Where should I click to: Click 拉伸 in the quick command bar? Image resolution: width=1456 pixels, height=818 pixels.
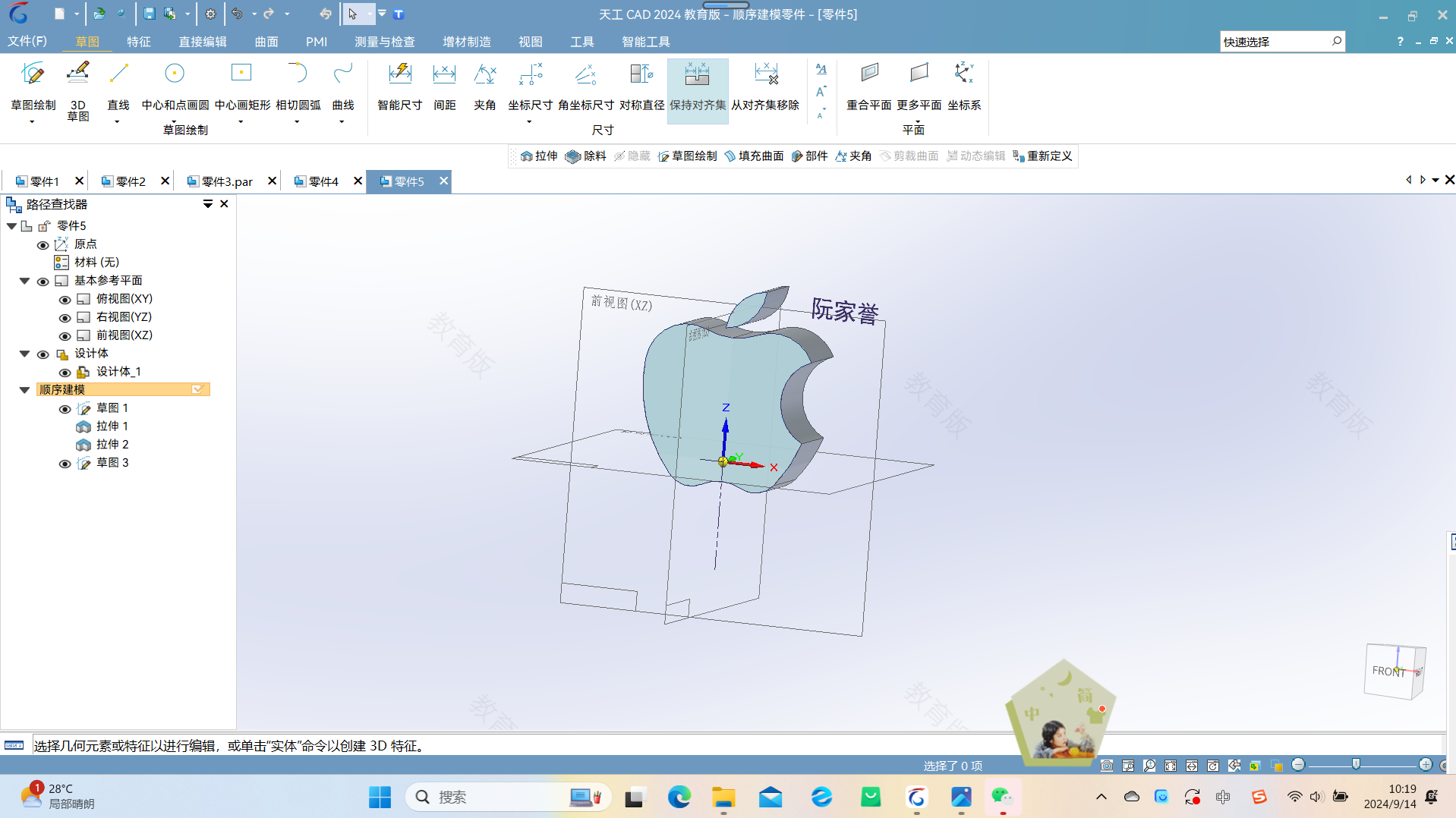pyautogui.click(x=539, y=156)
